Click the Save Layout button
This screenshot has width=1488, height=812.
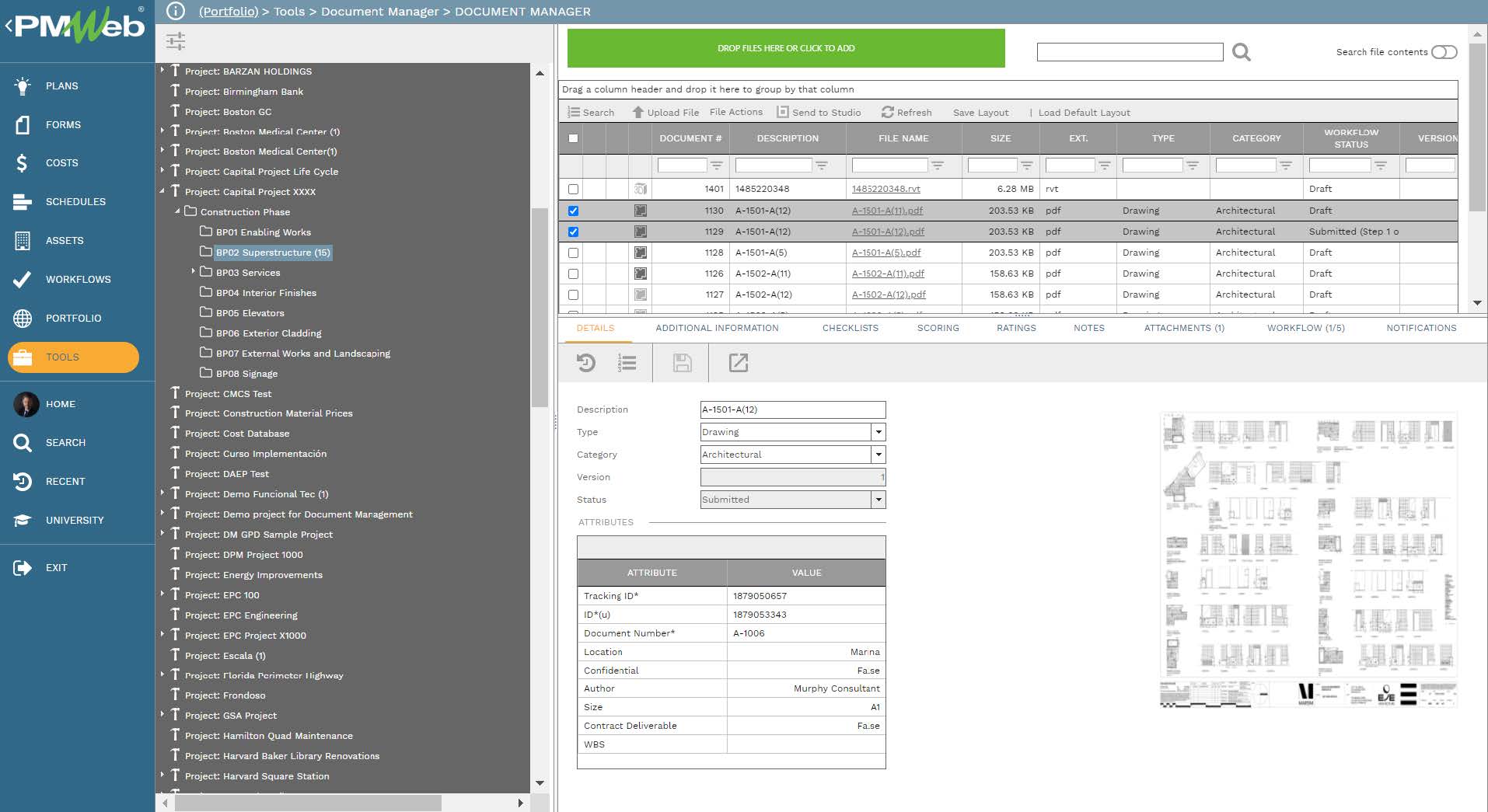[x=980, y=112]
